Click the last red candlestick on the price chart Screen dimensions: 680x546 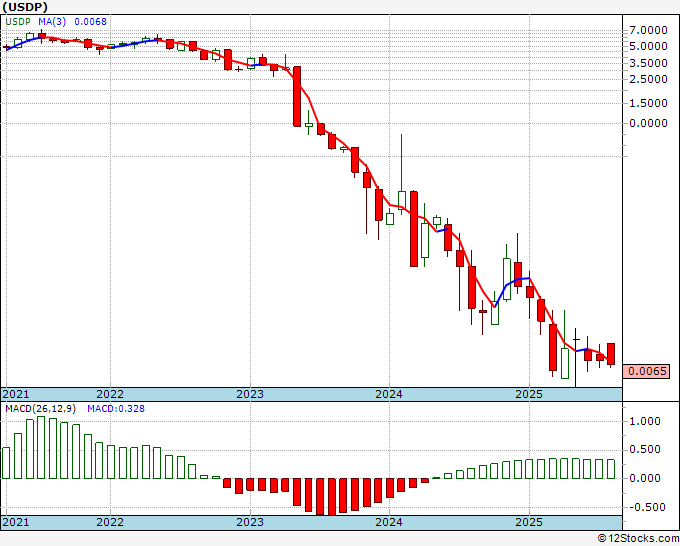[611, 354]
